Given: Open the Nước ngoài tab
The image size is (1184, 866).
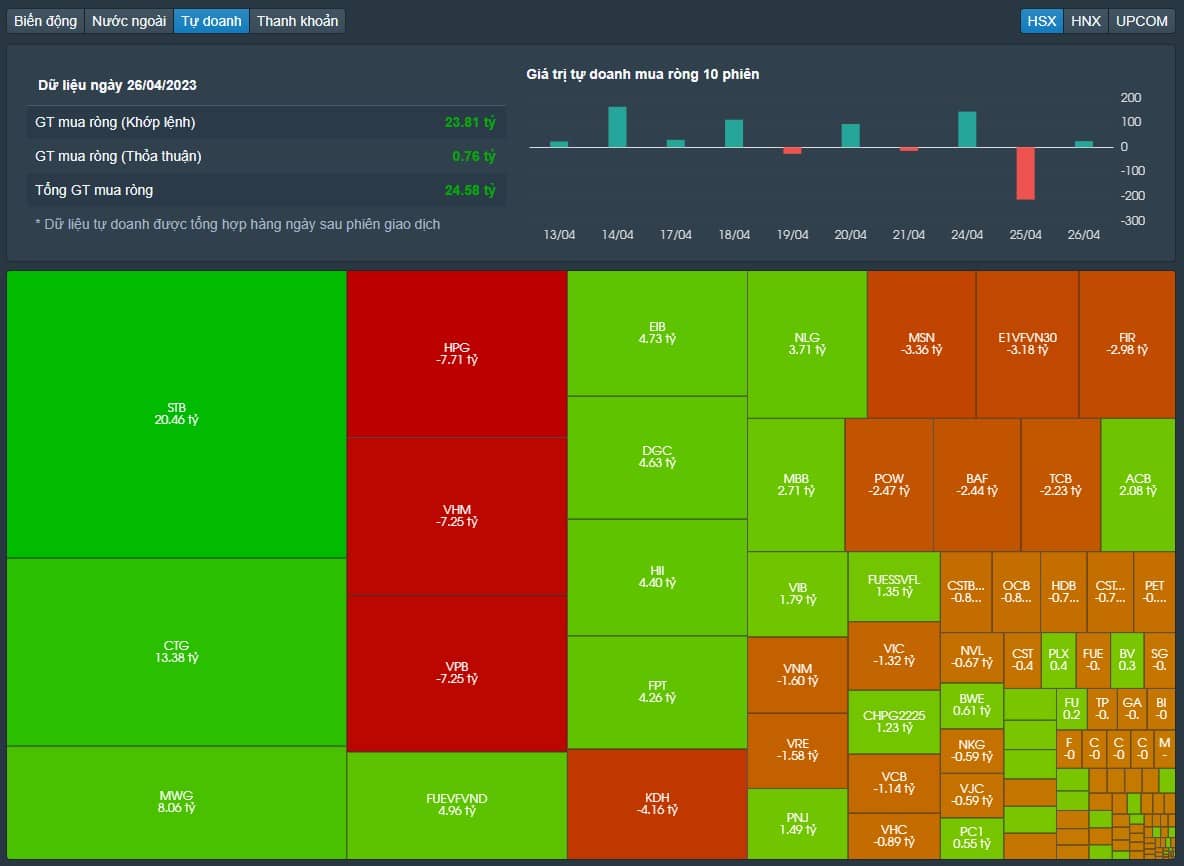Looking at the screenshot, I should coord(129,21).
